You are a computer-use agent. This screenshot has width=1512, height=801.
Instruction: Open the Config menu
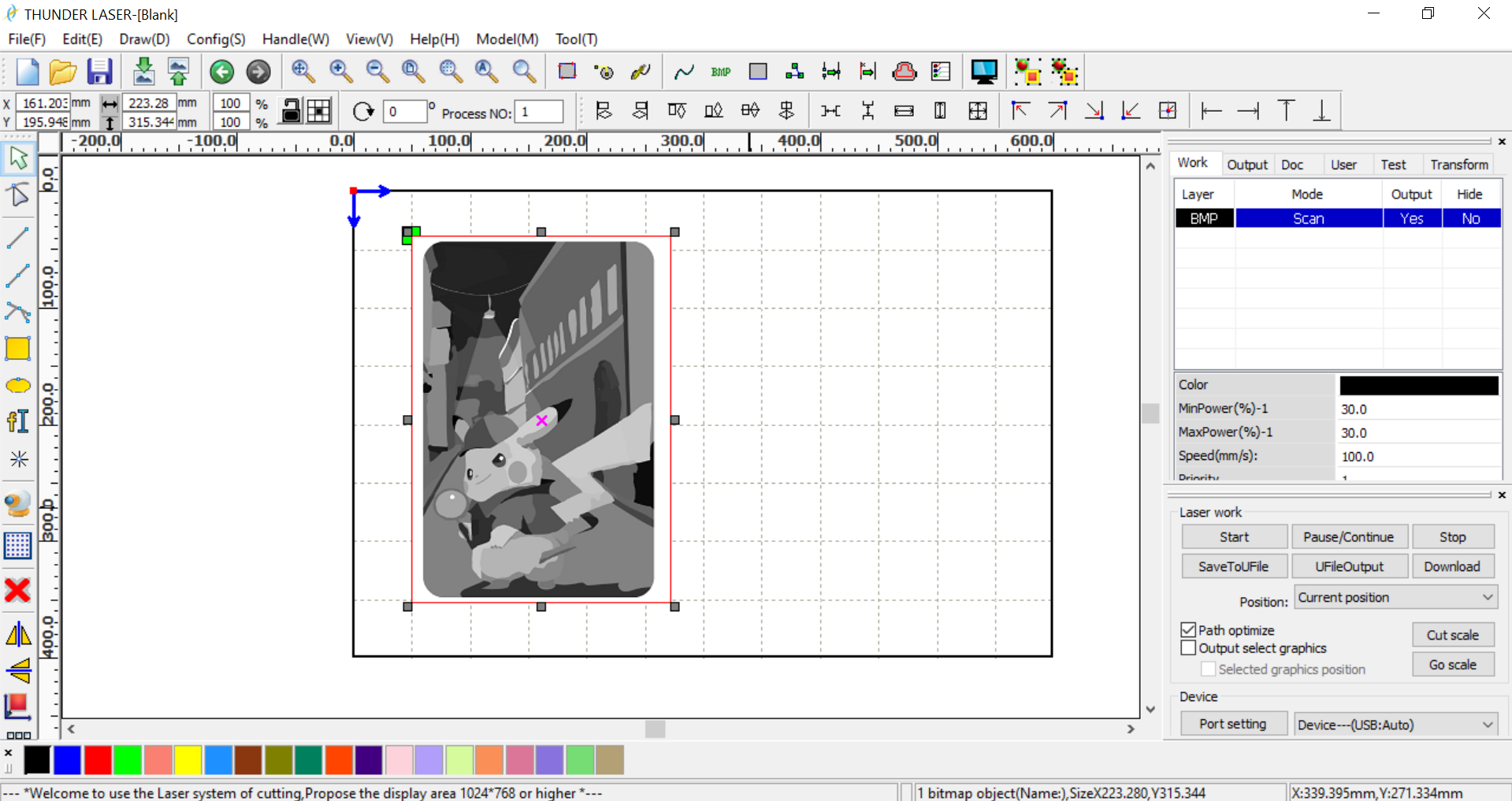click(x=215, y=39)
